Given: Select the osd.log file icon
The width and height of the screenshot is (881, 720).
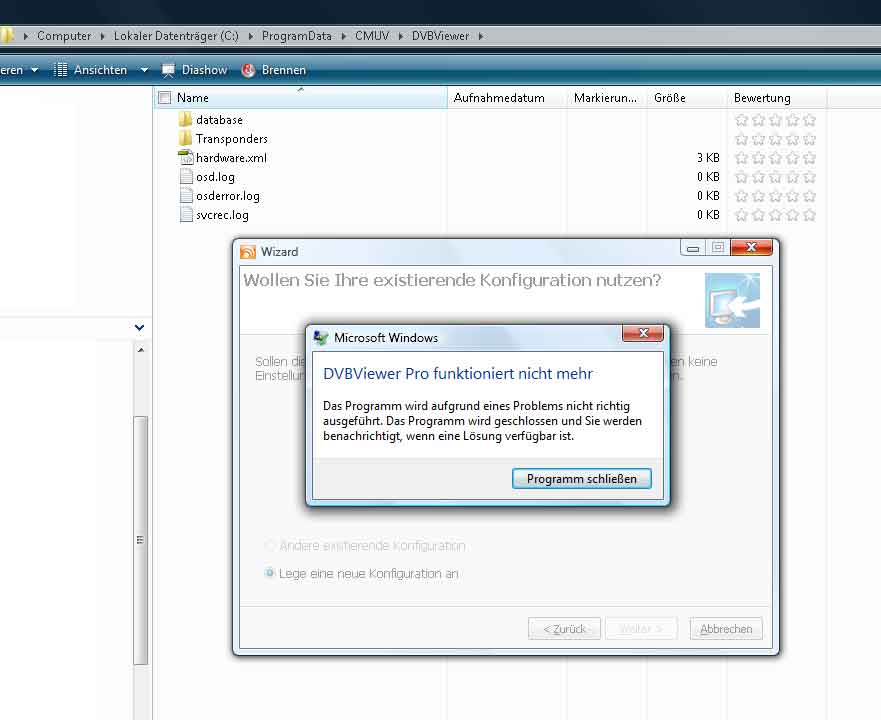Looking at the screenshot, I should 185,177.
